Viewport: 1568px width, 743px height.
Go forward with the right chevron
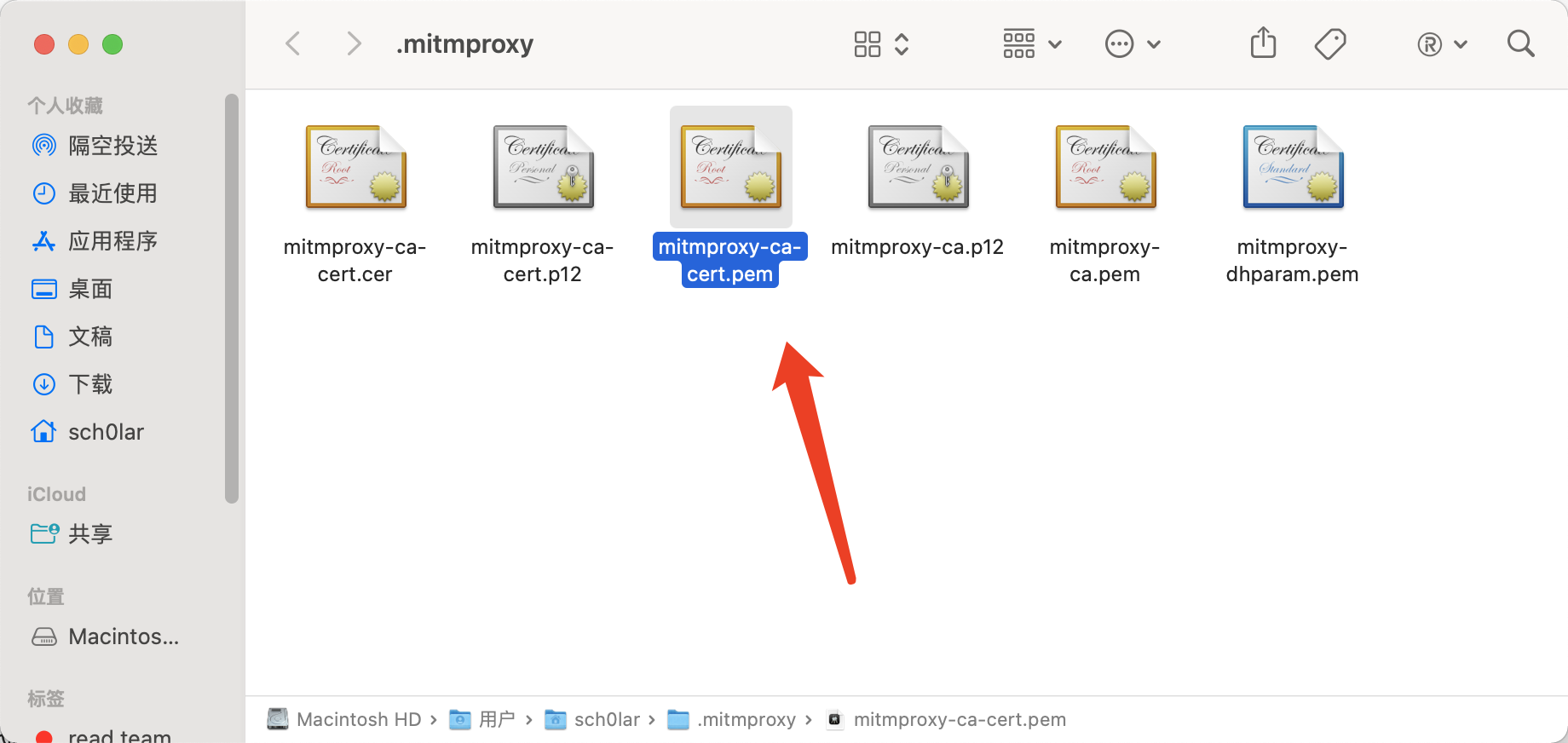354,43
